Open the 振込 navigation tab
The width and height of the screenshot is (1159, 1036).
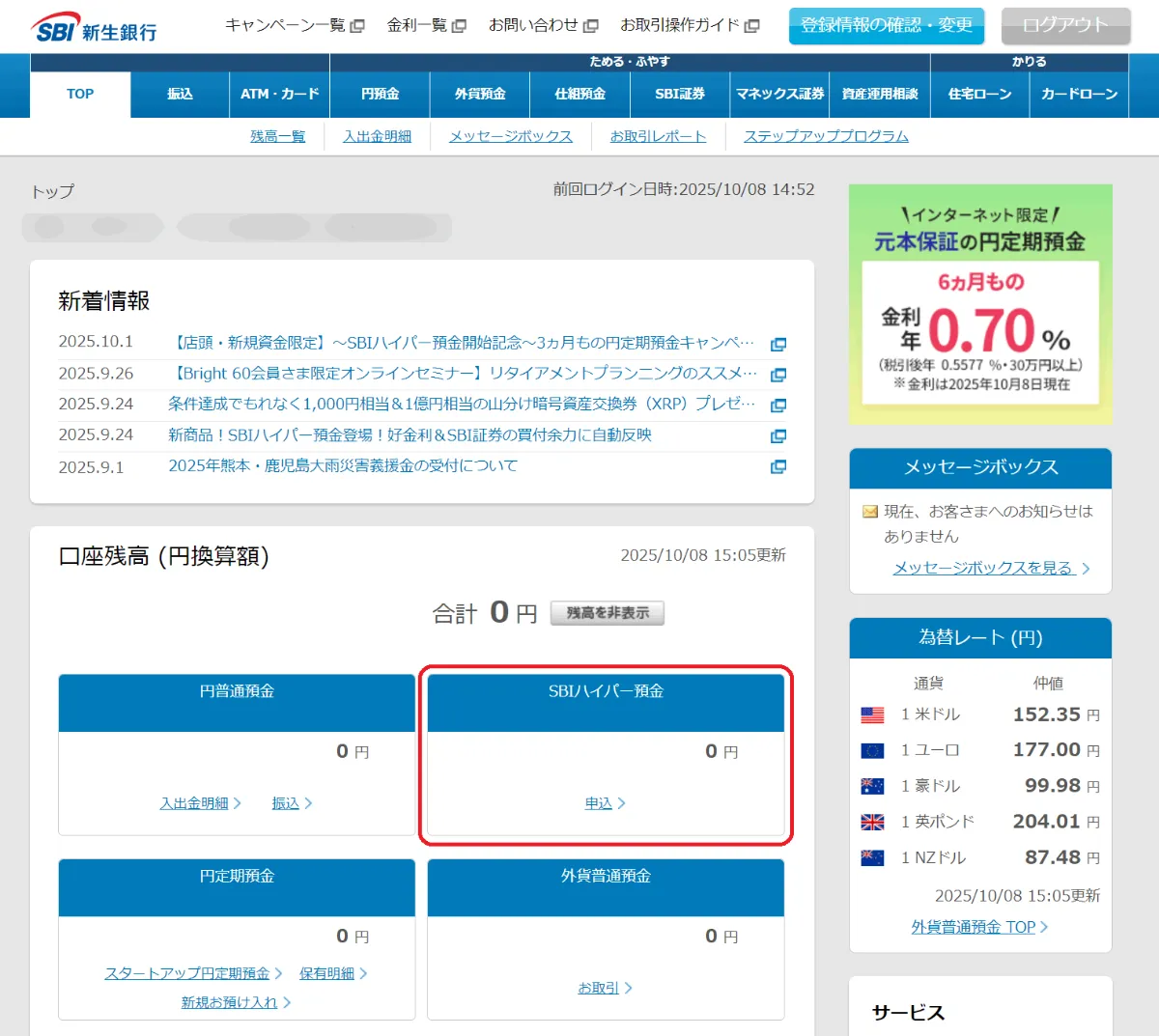coord(180,95)
